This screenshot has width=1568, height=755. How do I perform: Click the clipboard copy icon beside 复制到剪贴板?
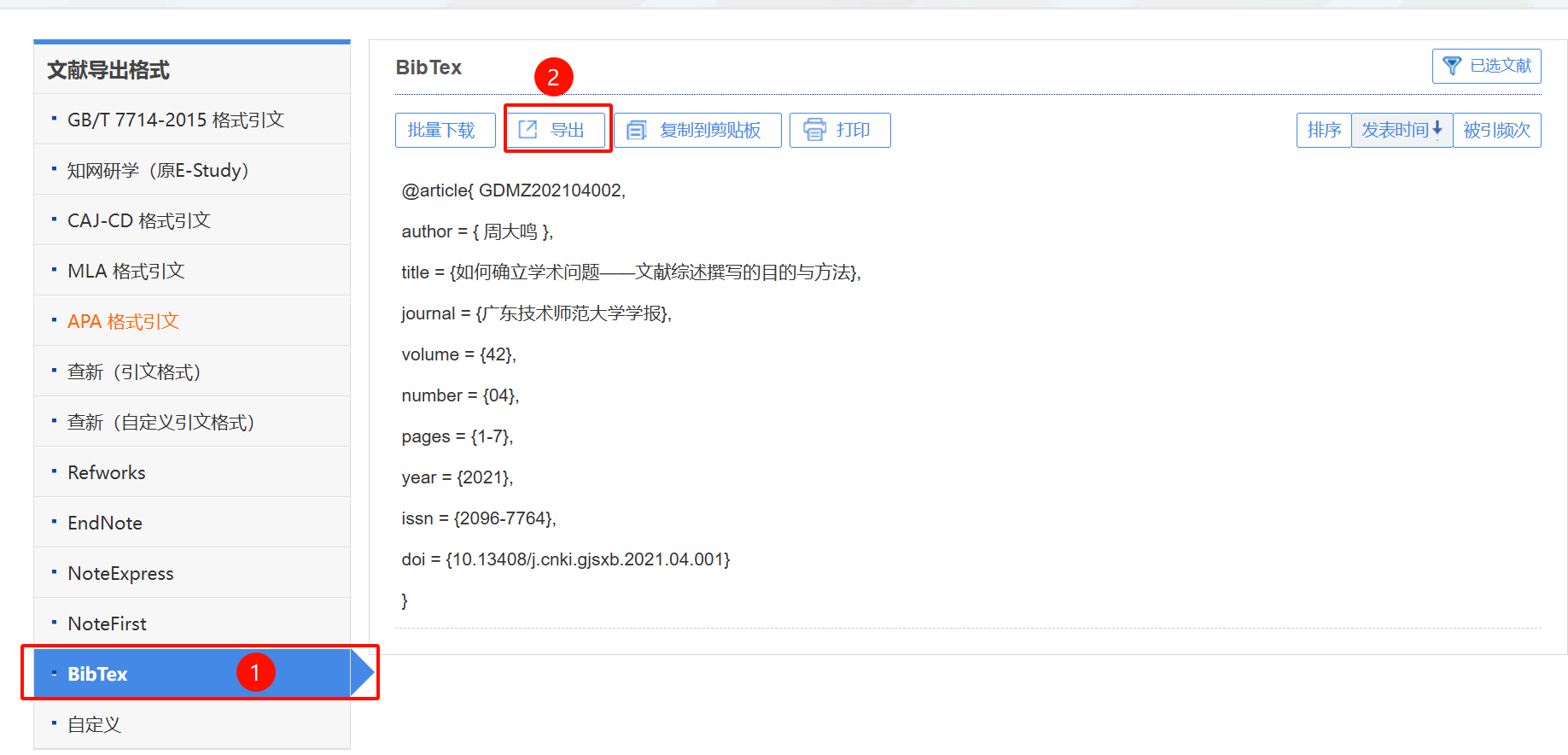pyautogui.click(x=637, y=130)
